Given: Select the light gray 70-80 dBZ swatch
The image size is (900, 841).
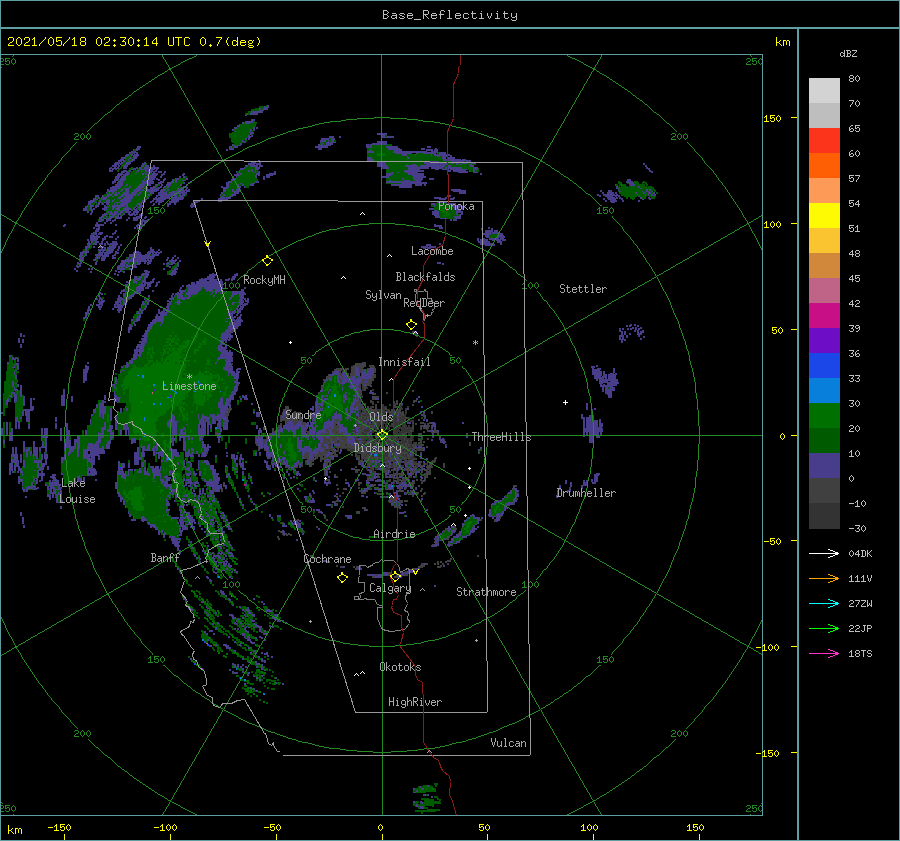Looking at the screenshot, I should (824, 91).
